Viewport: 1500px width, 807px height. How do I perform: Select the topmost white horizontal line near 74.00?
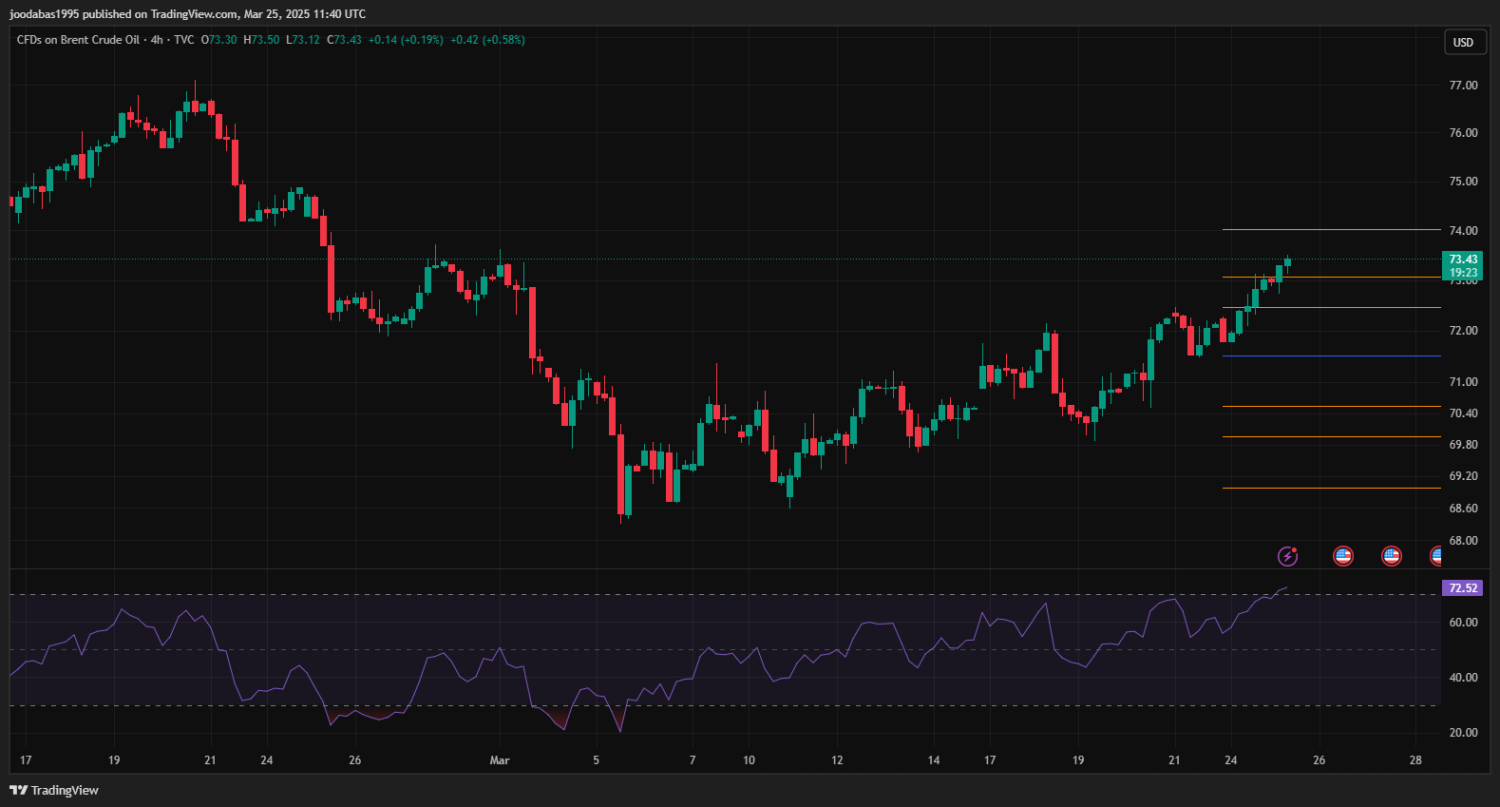pyautogui.click(x=1330, y=230)
